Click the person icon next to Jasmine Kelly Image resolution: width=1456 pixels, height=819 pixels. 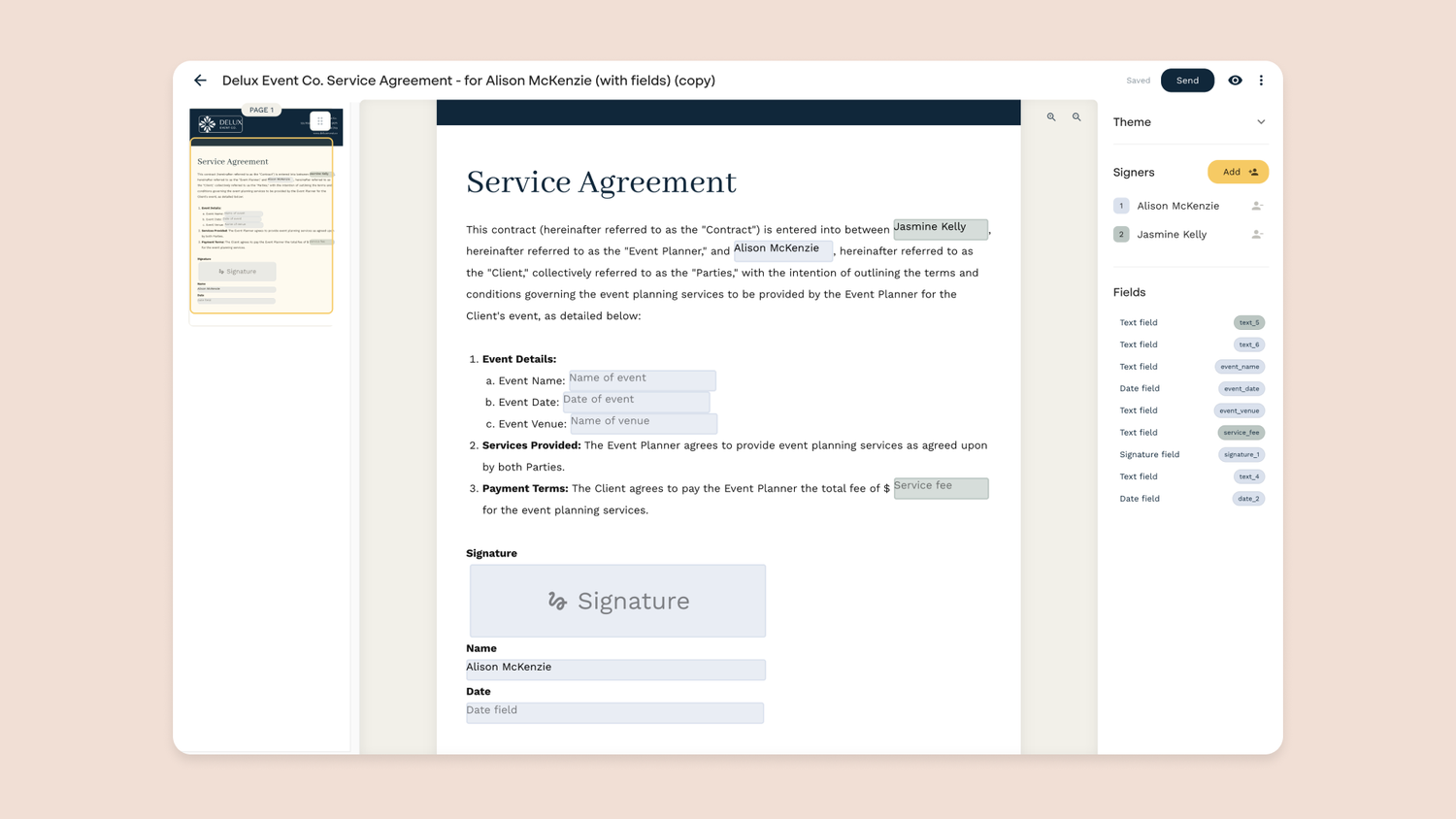pos(1257,234)
